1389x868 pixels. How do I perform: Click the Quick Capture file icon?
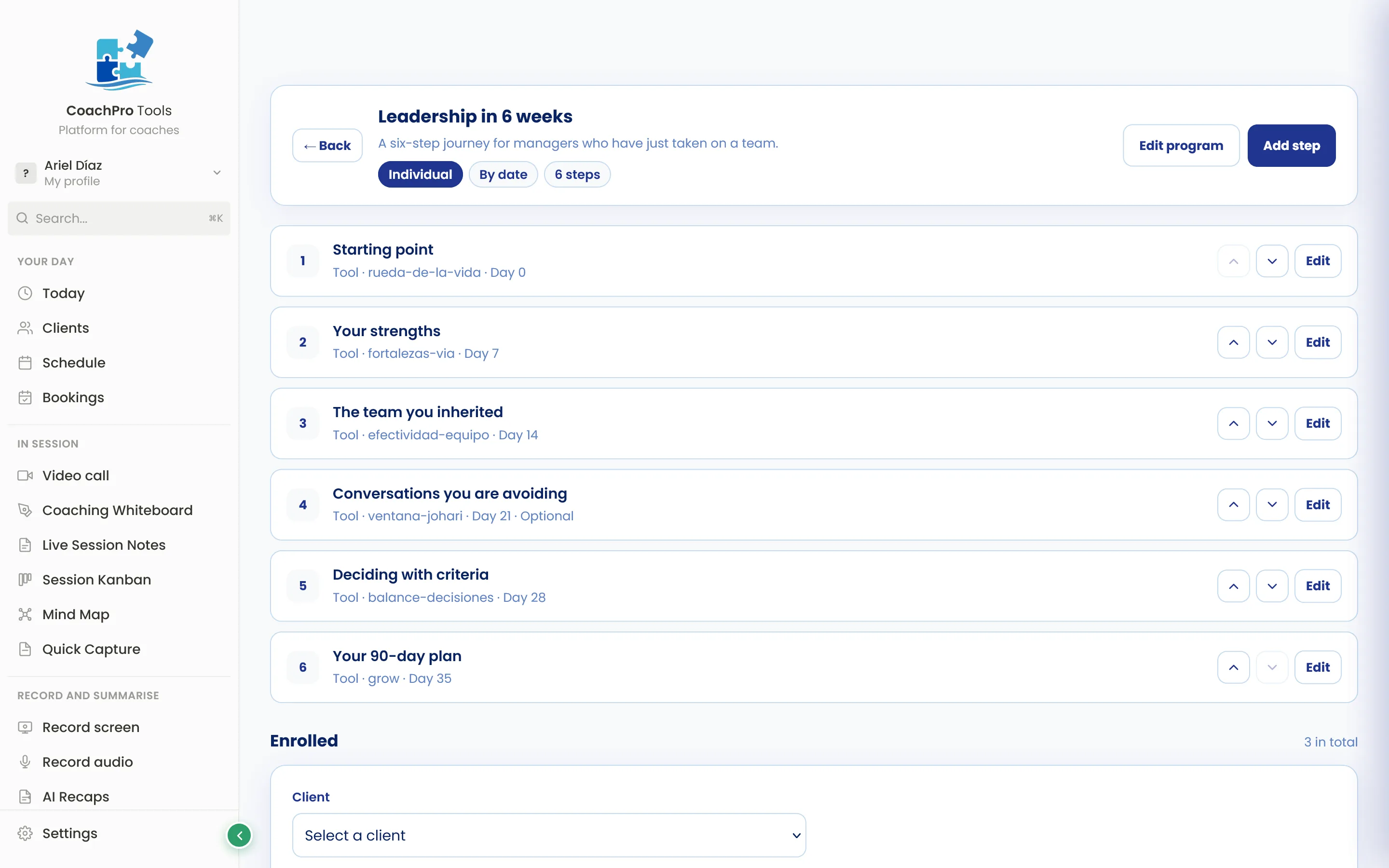pos(25,649)
